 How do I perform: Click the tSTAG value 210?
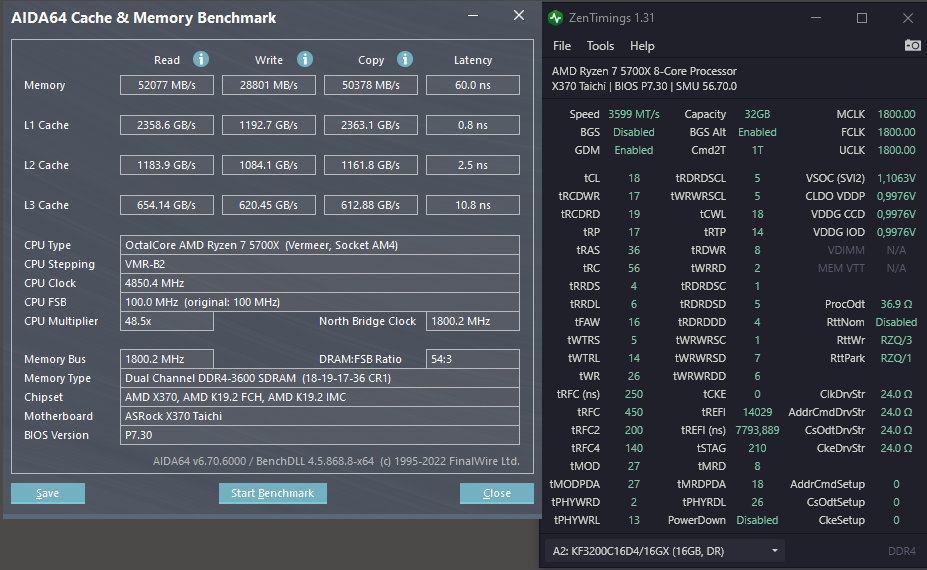[757, 448]
